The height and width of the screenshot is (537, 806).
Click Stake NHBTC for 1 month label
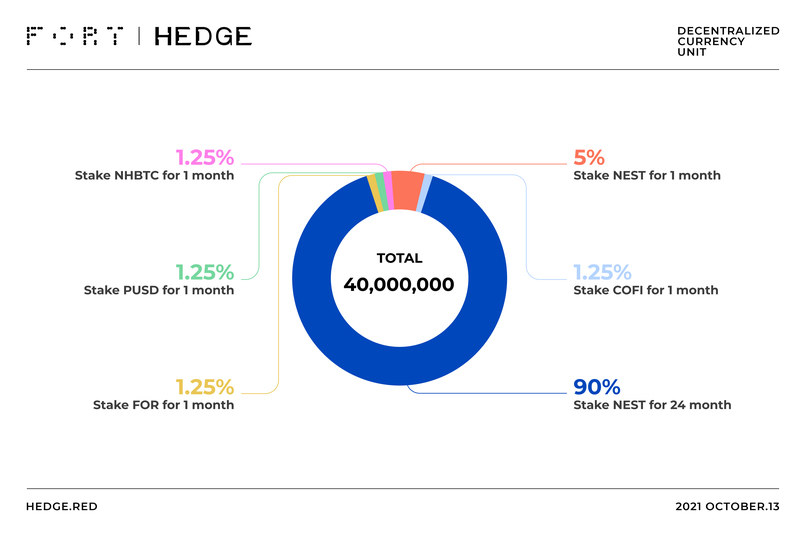(154, 175)
